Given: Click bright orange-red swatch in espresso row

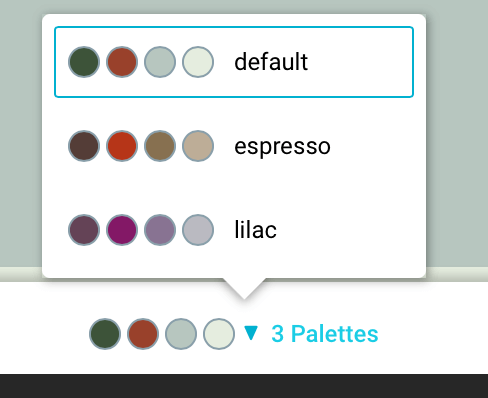Looking at the screenshot, I should (122, 146).
